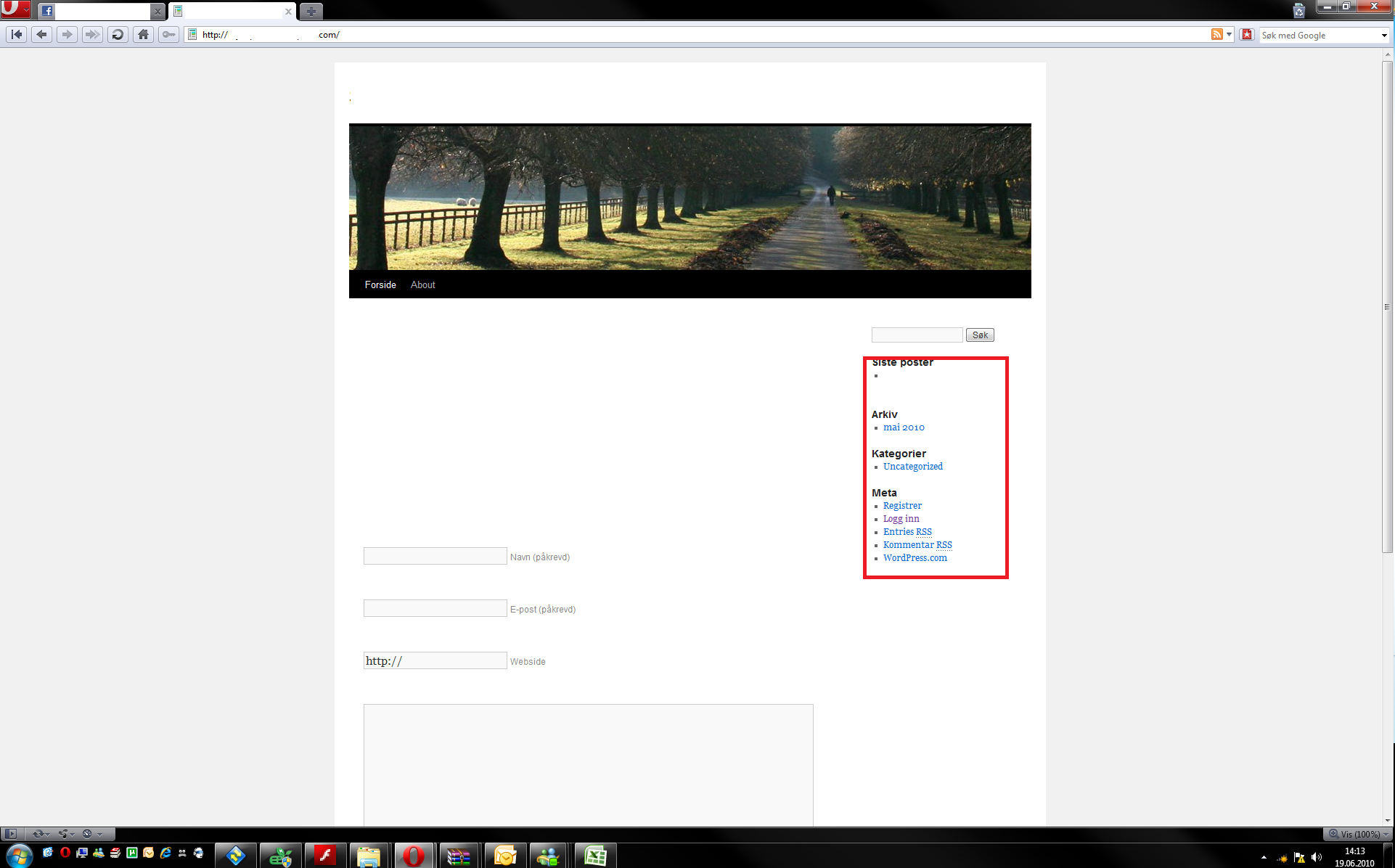Click inside the comment text area
Image resolution: width=1395 pixels, height=868 pixels.
(x=588, y=765)
